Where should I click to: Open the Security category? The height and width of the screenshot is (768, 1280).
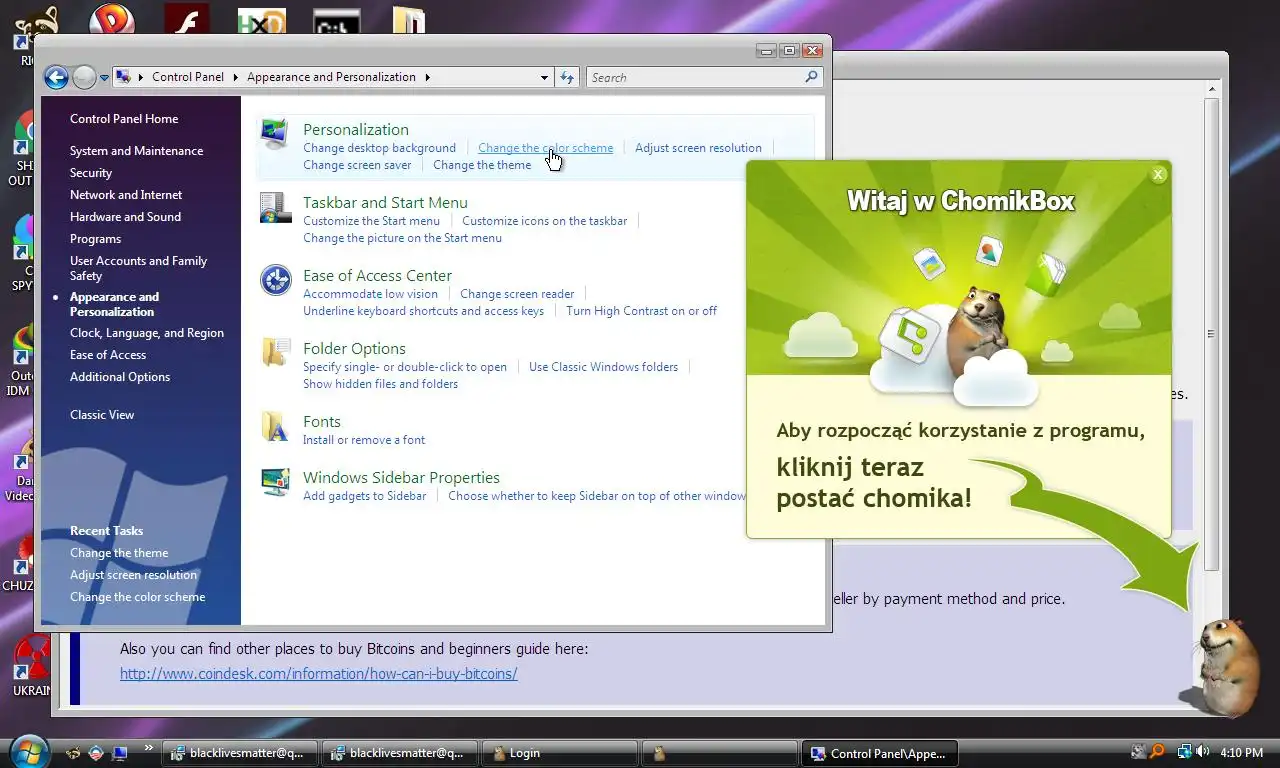[x=91, y=173]
